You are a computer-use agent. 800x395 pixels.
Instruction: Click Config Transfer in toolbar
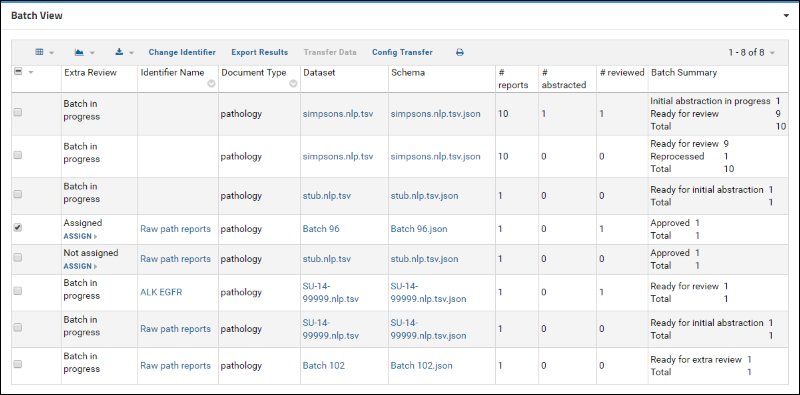click(403, 52)
